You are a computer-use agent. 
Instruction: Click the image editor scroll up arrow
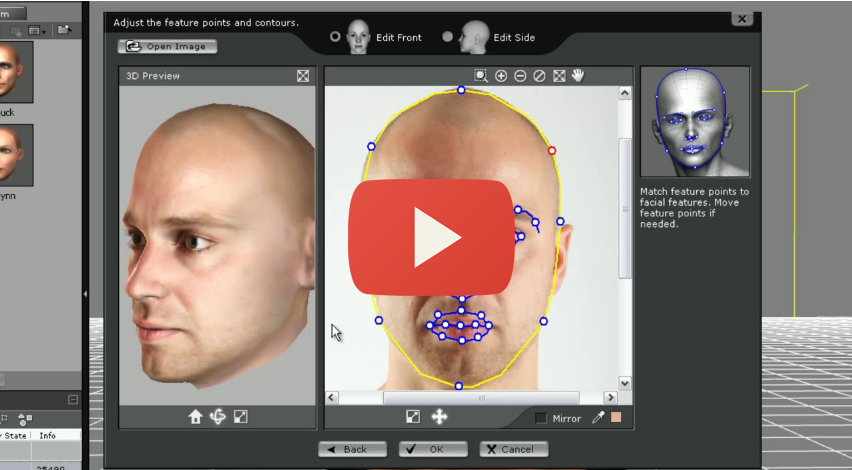click(x=625, y=93)
